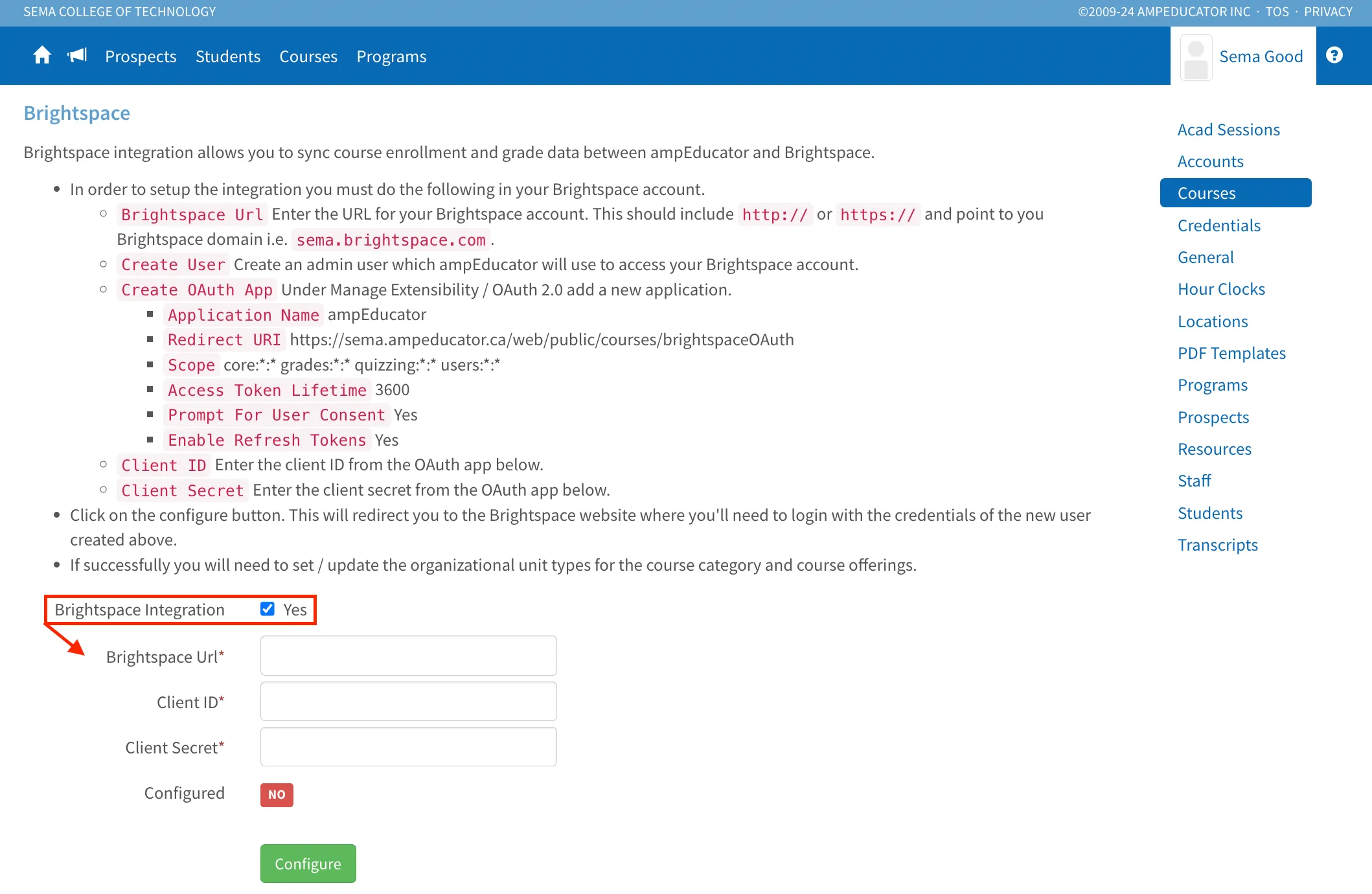Screen dimensions: 1372x894
Task: Open the TOS link in header
Action: (x=1277, y=12)
